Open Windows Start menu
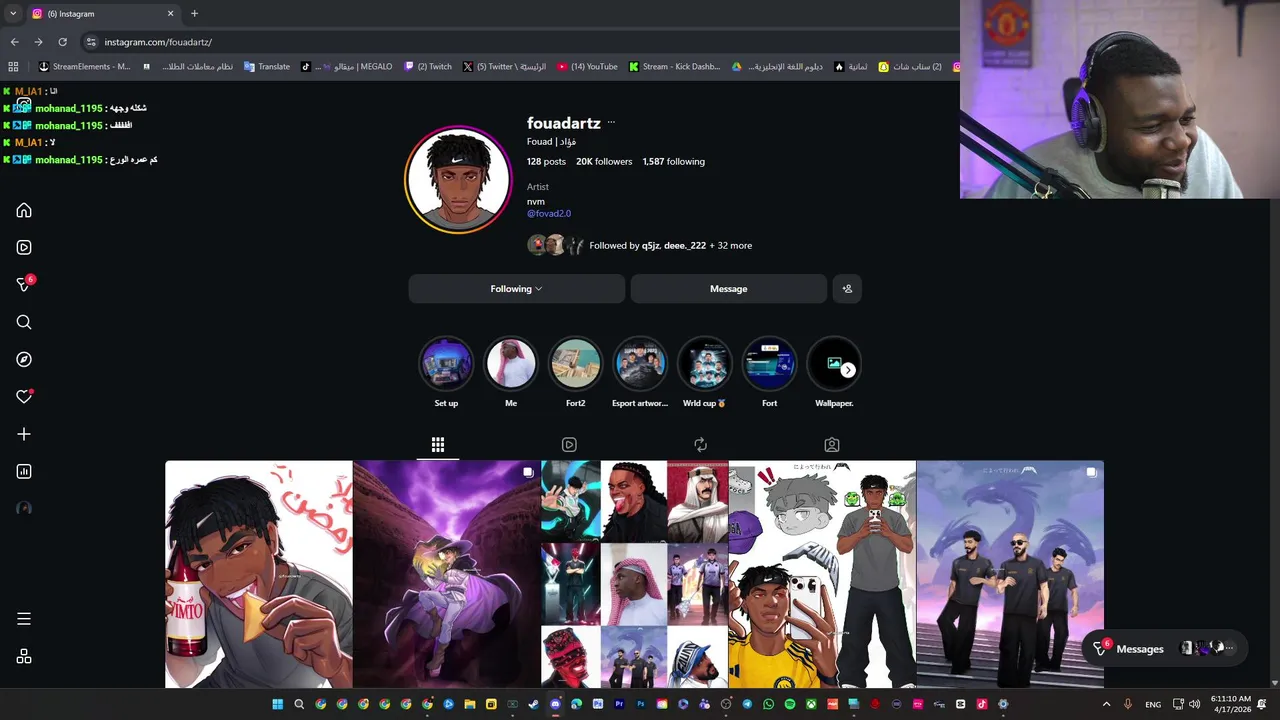This screenshot has height=720, width=1280. (277, 704)
